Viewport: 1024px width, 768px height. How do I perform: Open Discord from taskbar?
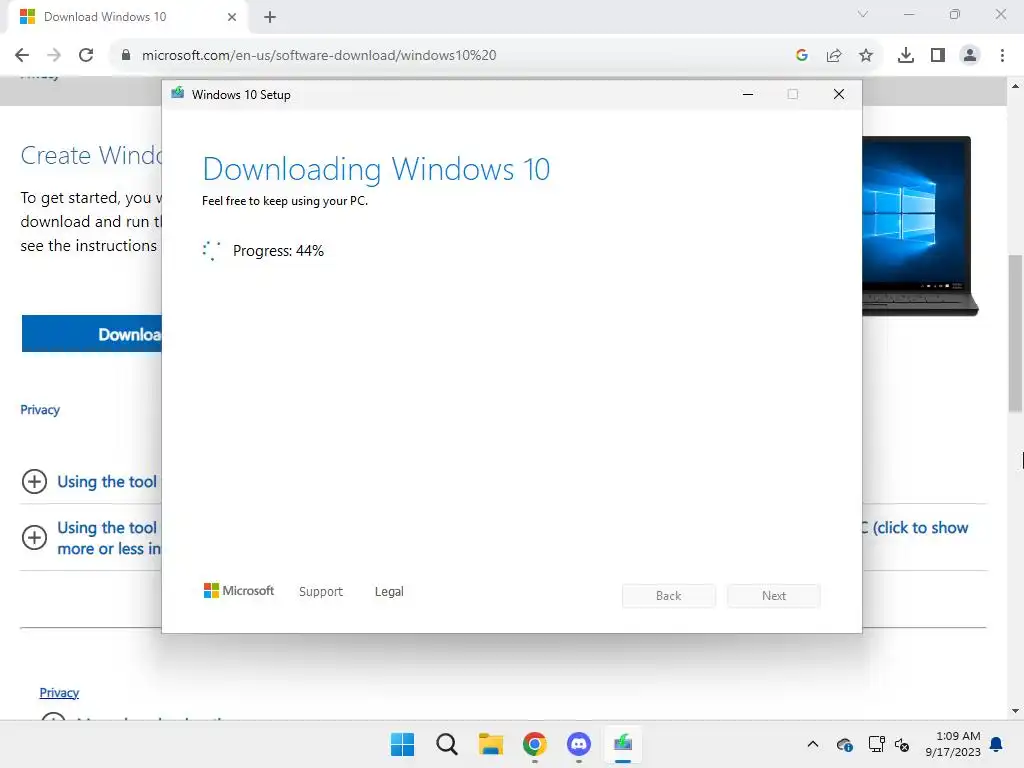[x=579, y=744]
